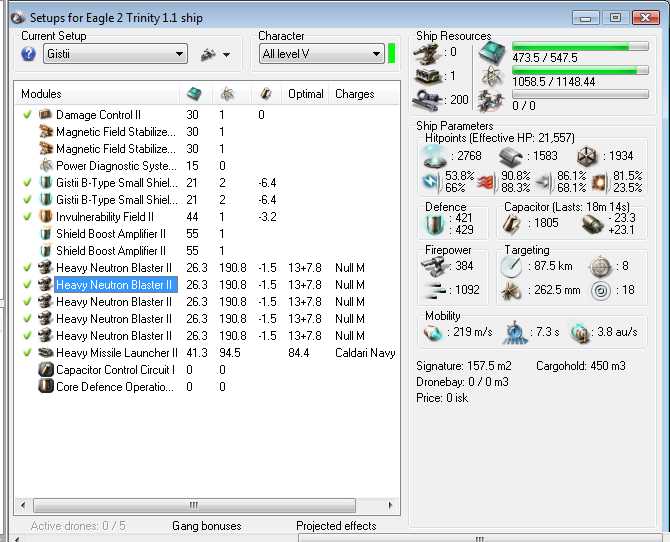Image resolution: width=670 pixels, height=542 pixels.
Task: Click the blue help question mark icon
Action: coord(28,54)
